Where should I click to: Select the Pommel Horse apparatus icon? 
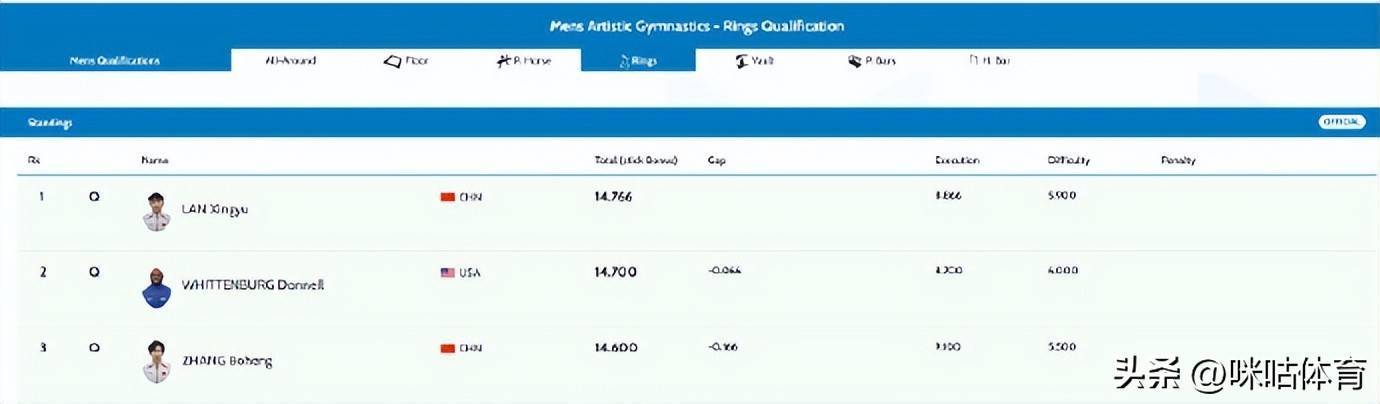(504, 61)
